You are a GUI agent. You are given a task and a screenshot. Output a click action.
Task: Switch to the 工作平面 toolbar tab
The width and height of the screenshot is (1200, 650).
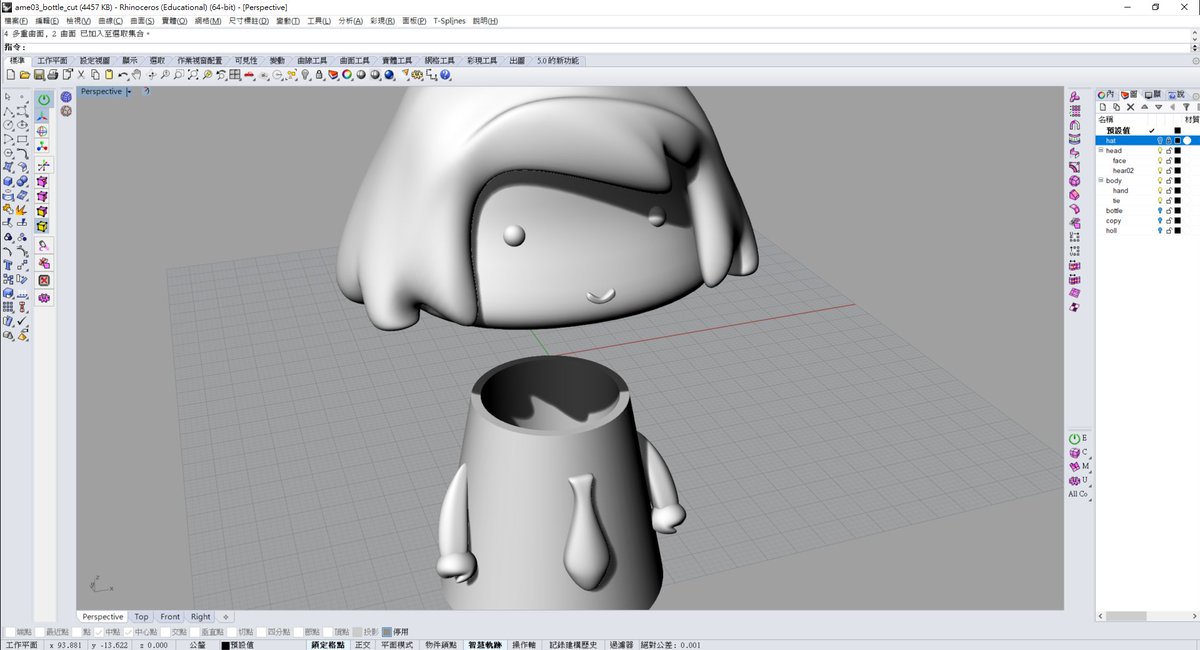click(52, 60)
